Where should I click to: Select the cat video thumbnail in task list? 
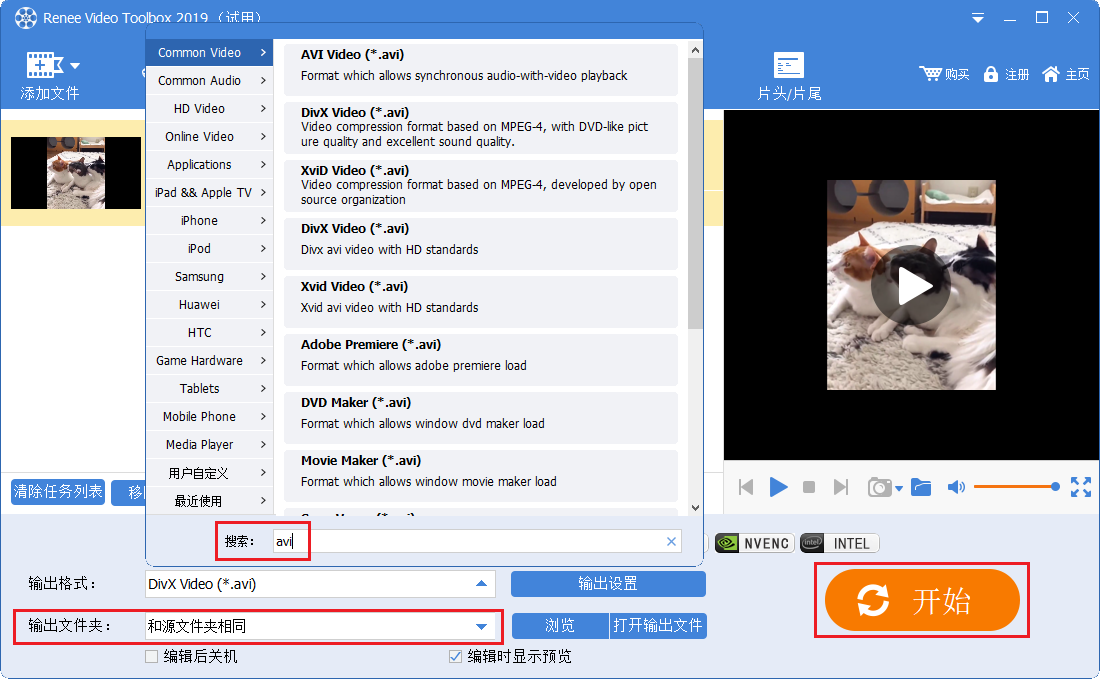click(x=76, y=173)
